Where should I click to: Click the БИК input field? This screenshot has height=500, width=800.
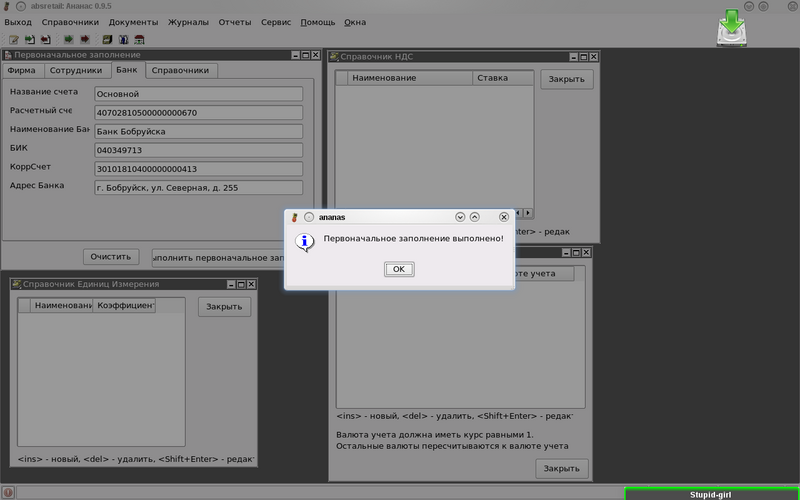pos(197,150)
